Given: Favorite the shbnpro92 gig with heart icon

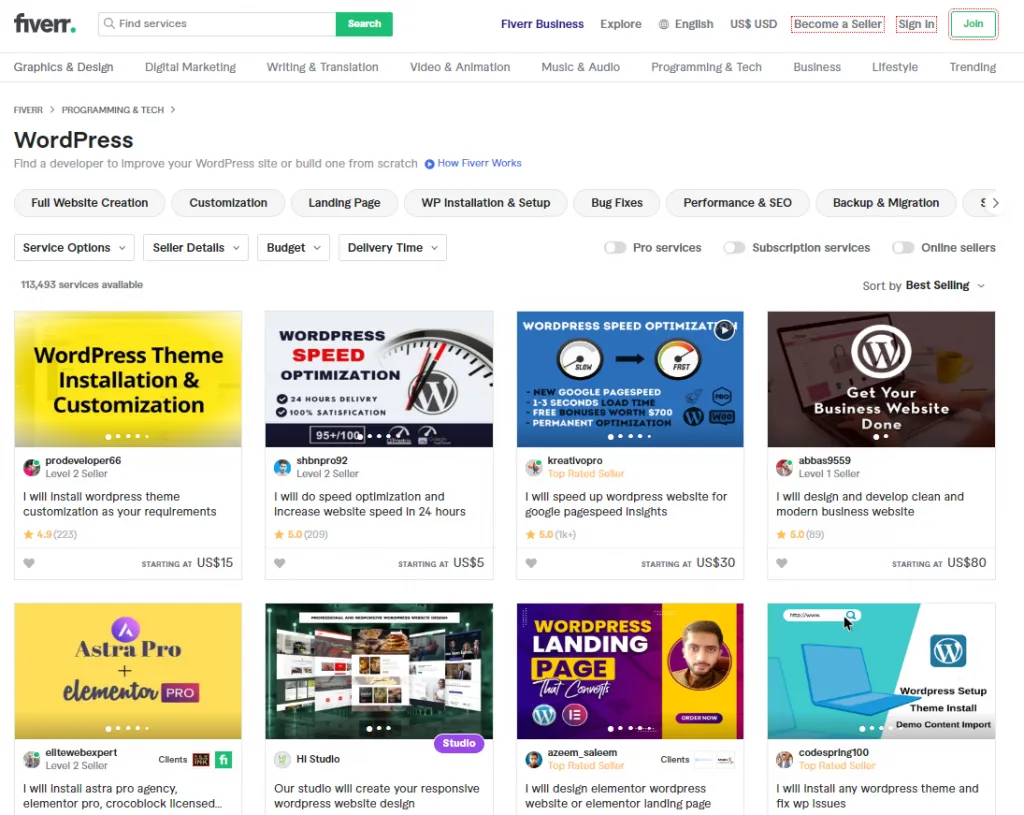Looking at the screenshot, I should tap(280, 563).
